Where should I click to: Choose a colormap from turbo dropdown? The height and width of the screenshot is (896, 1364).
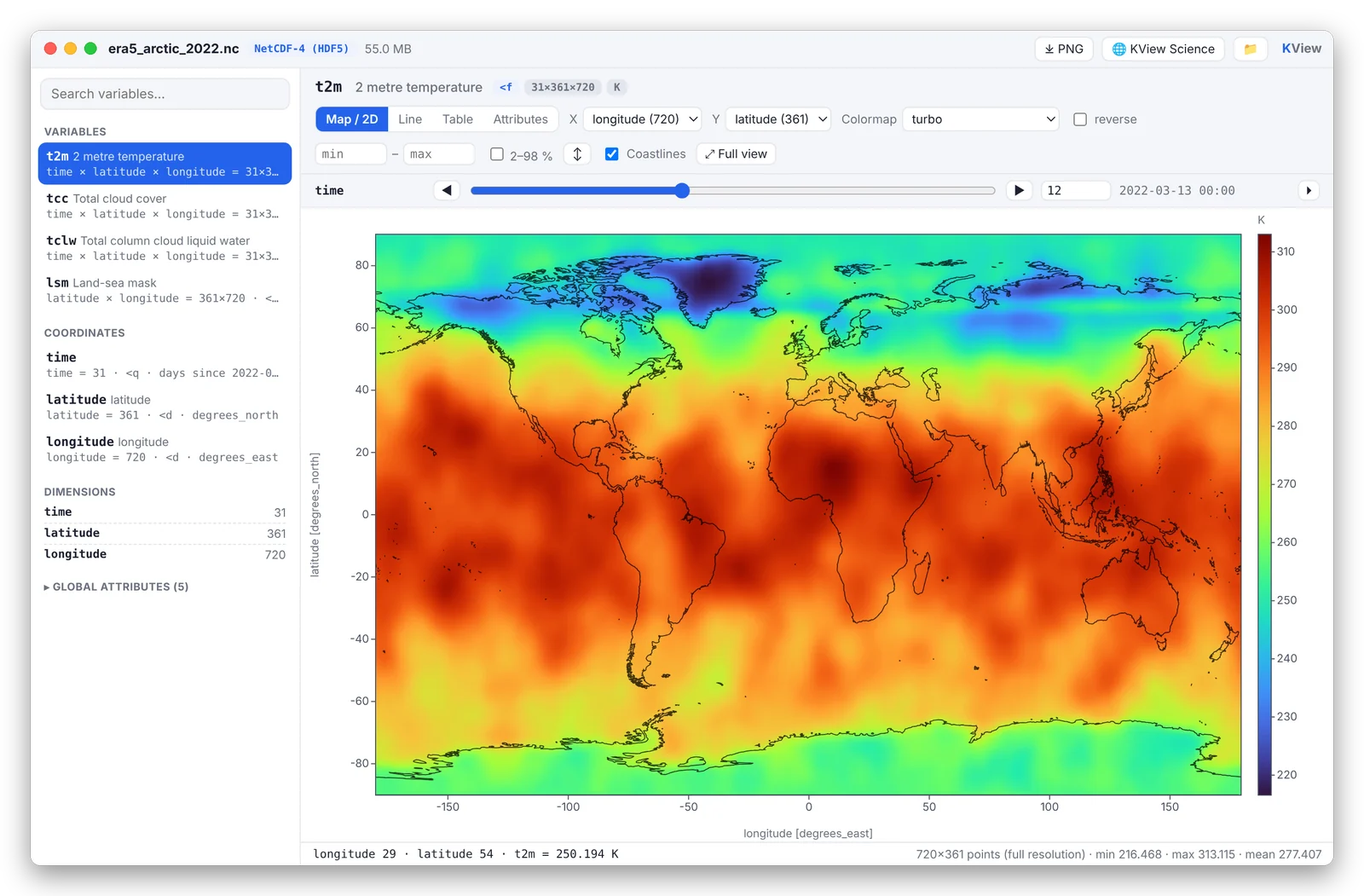(980, 119)
